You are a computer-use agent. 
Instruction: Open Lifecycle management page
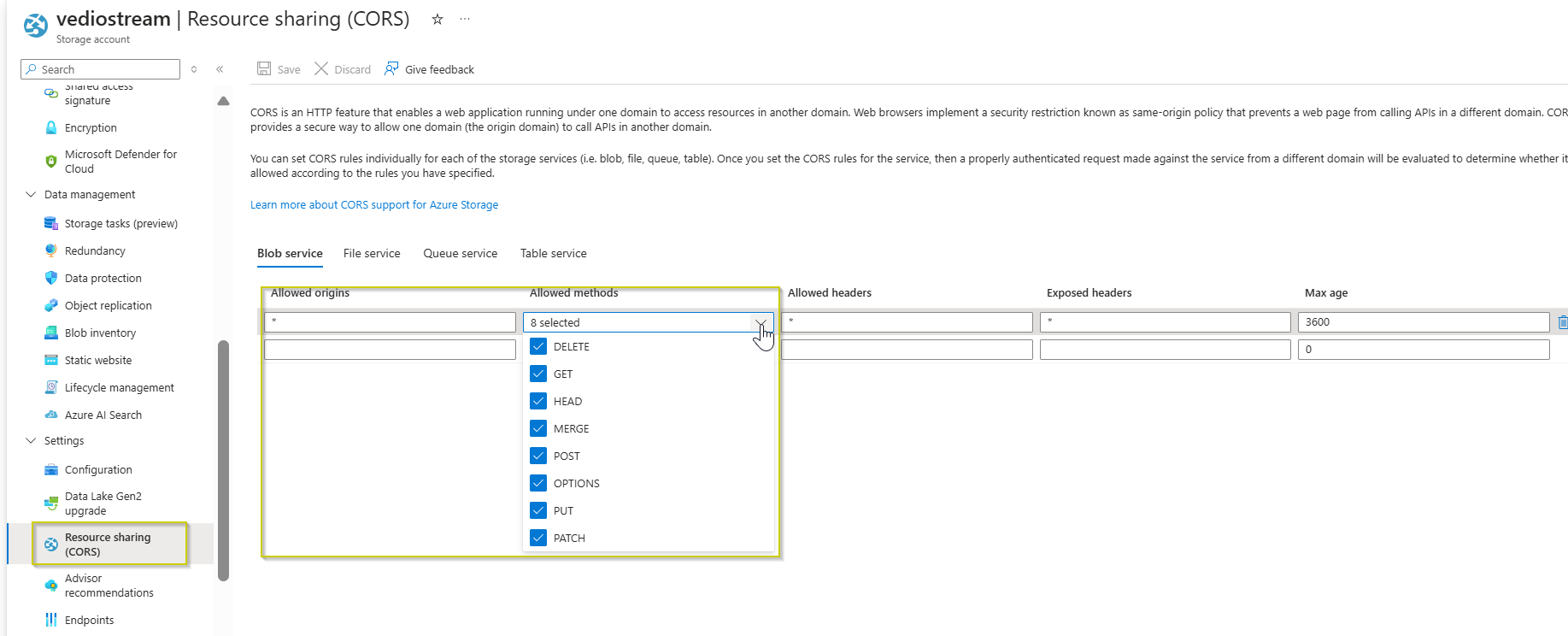[120, 387]
